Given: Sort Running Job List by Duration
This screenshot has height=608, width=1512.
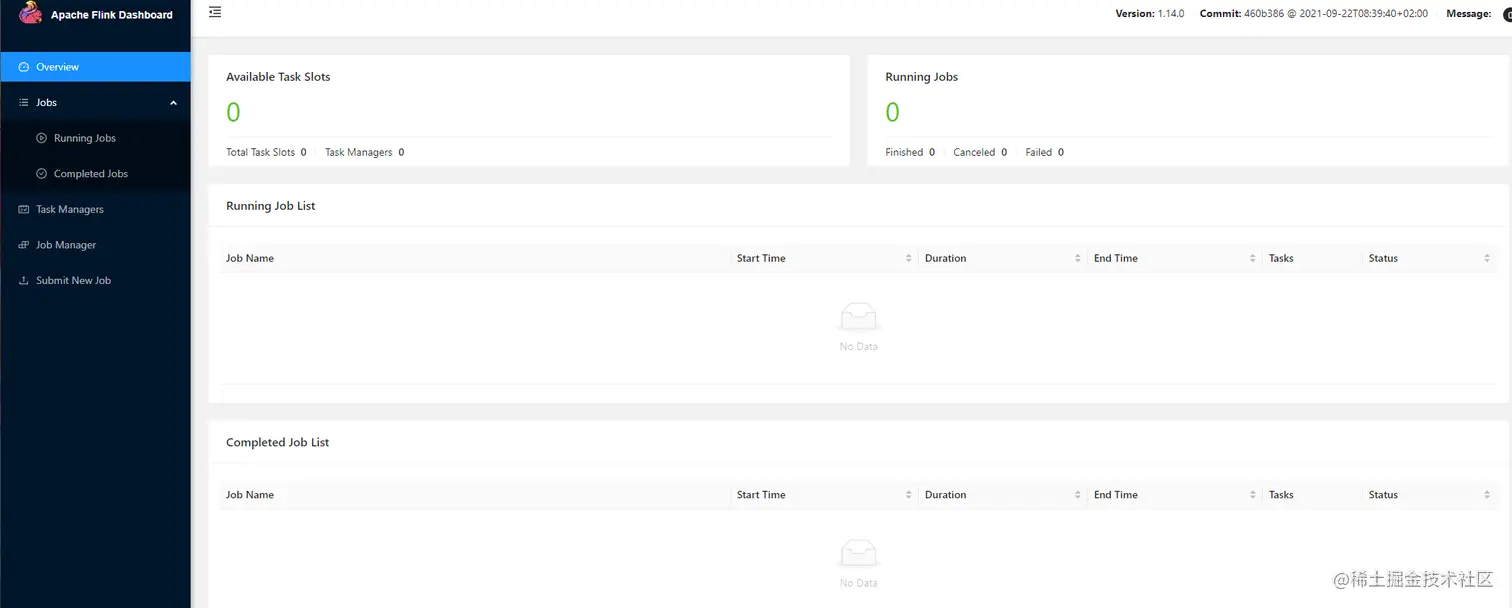Looking at the screenshot, I should pos(1077,258).
